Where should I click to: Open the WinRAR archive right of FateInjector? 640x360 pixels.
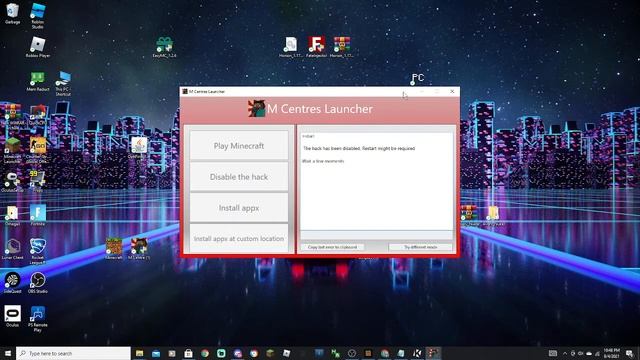tap(341, 47)
